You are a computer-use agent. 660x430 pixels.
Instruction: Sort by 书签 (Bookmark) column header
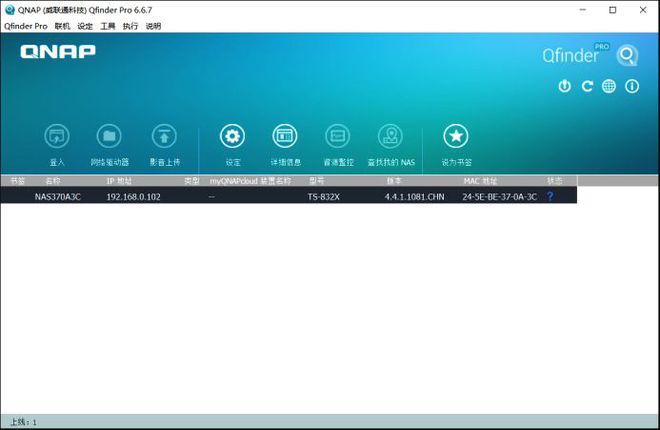[x=18, y=181]
